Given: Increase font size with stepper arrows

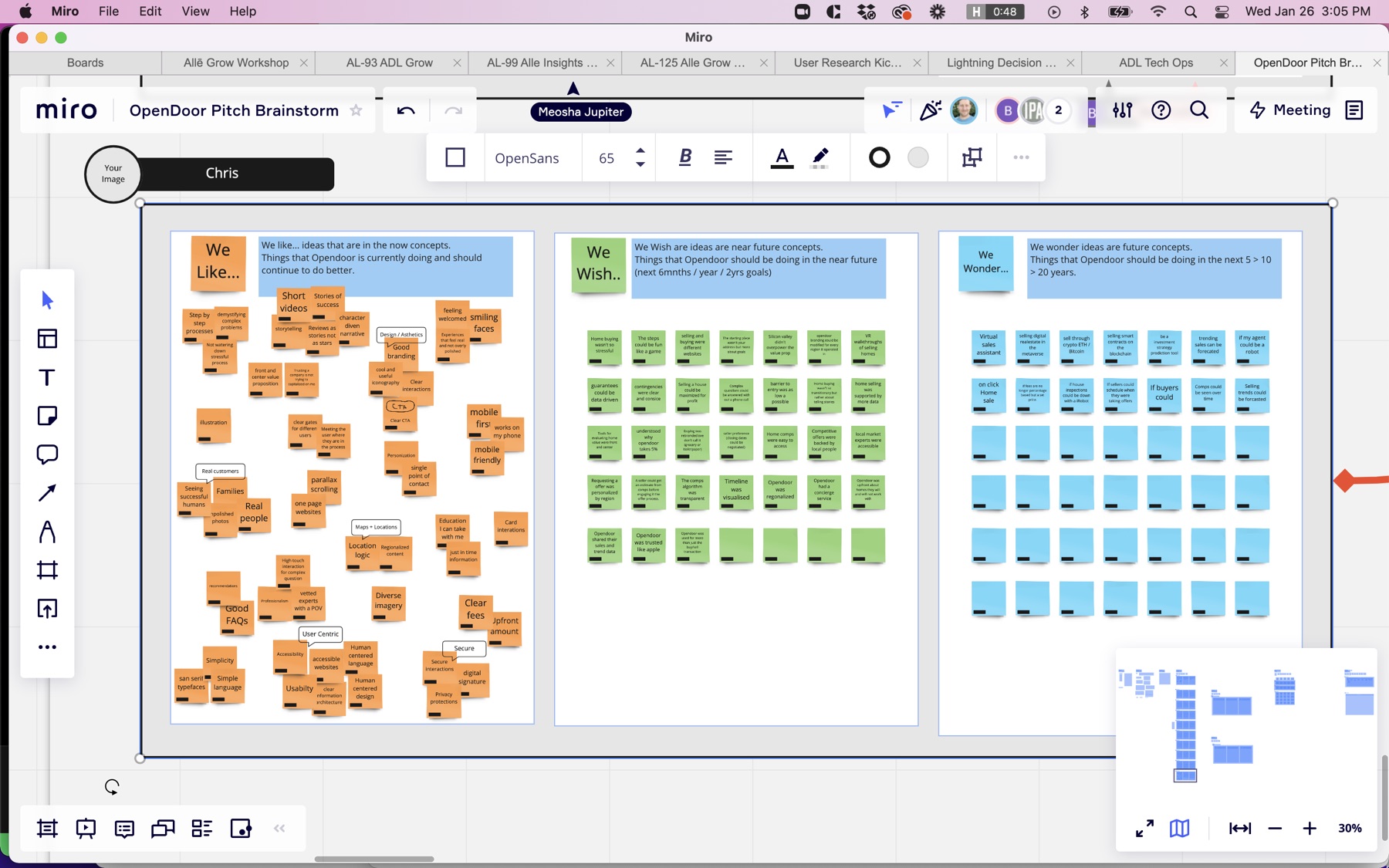Looking at the screenshot, I should [x=640, y=151].
